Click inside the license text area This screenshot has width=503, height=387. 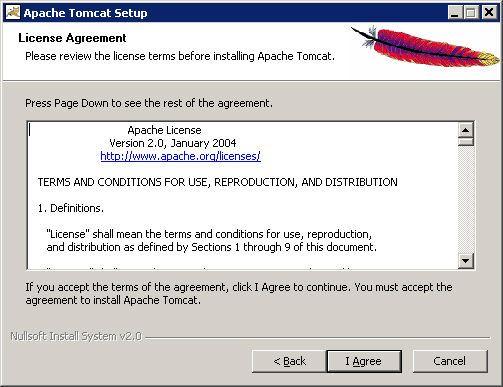pyautogui.click(x=243, y=195)
